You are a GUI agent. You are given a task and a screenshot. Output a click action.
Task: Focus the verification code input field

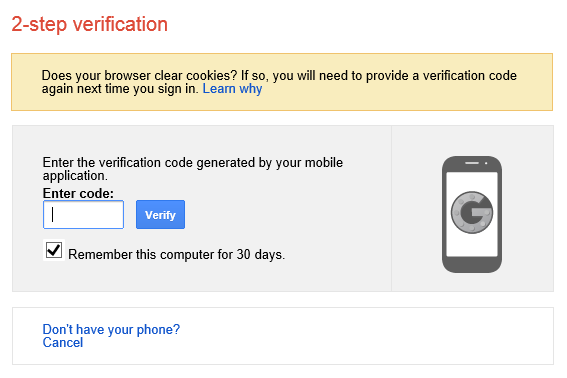coord(84,215)
